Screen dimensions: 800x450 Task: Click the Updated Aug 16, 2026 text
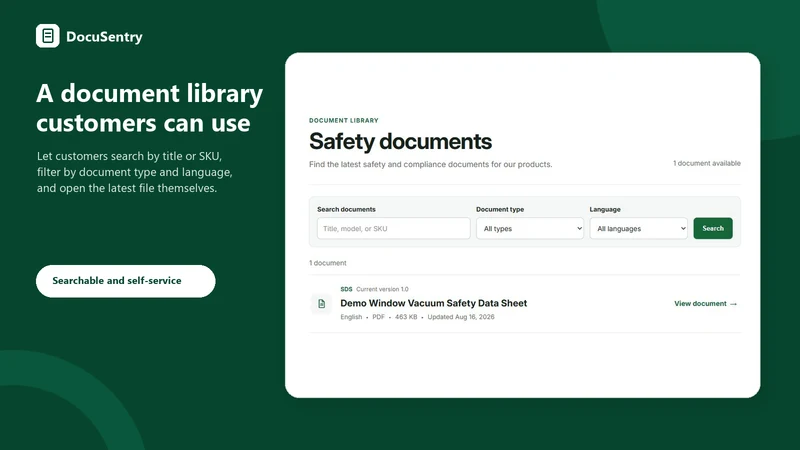(x=461, y=317)
